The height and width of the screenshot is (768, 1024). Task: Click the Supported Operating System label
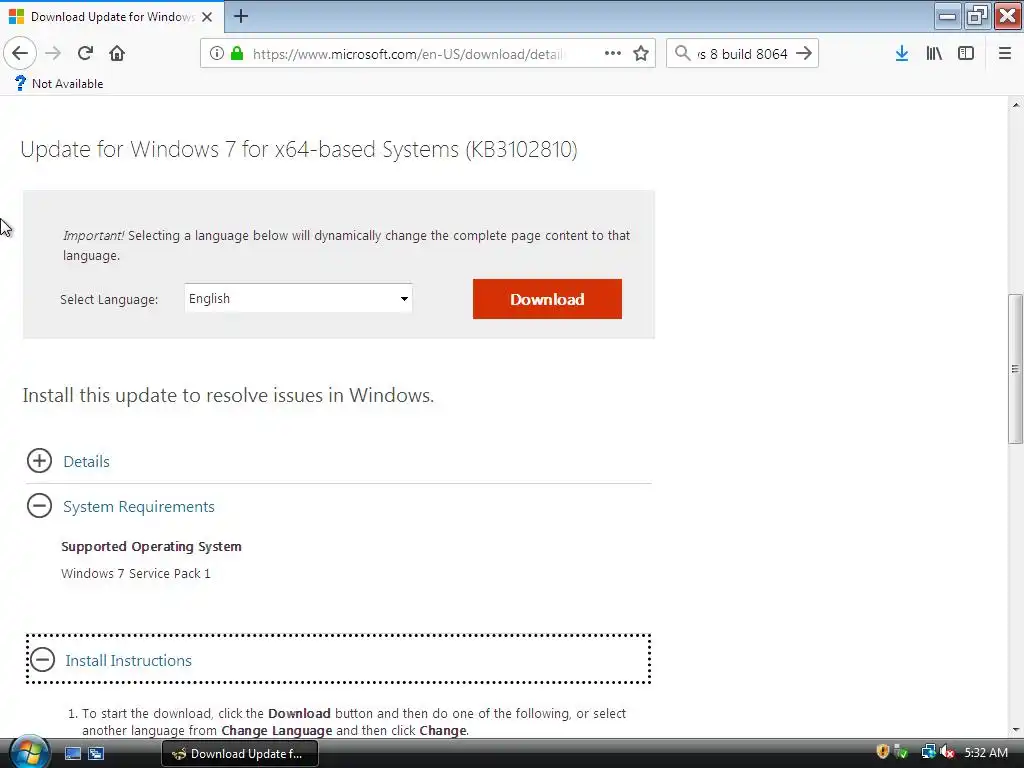coord(152,547)
